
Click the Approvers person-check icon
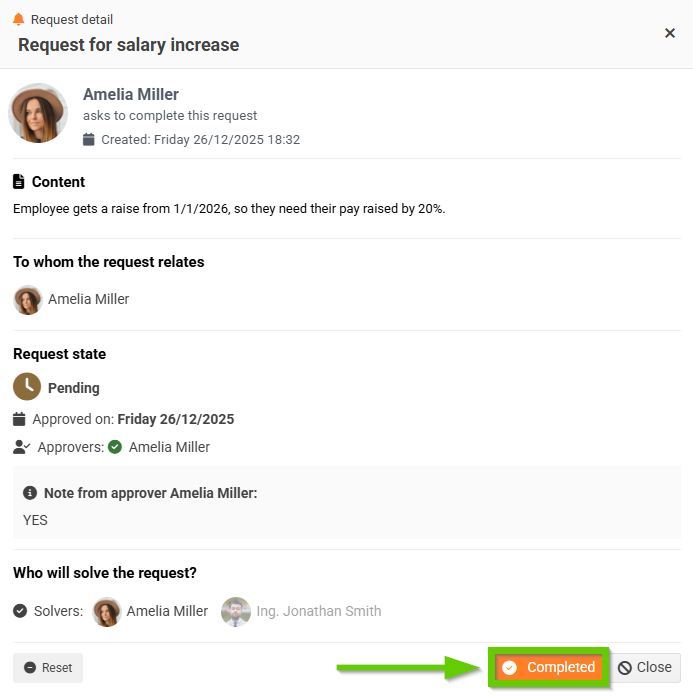21,447
